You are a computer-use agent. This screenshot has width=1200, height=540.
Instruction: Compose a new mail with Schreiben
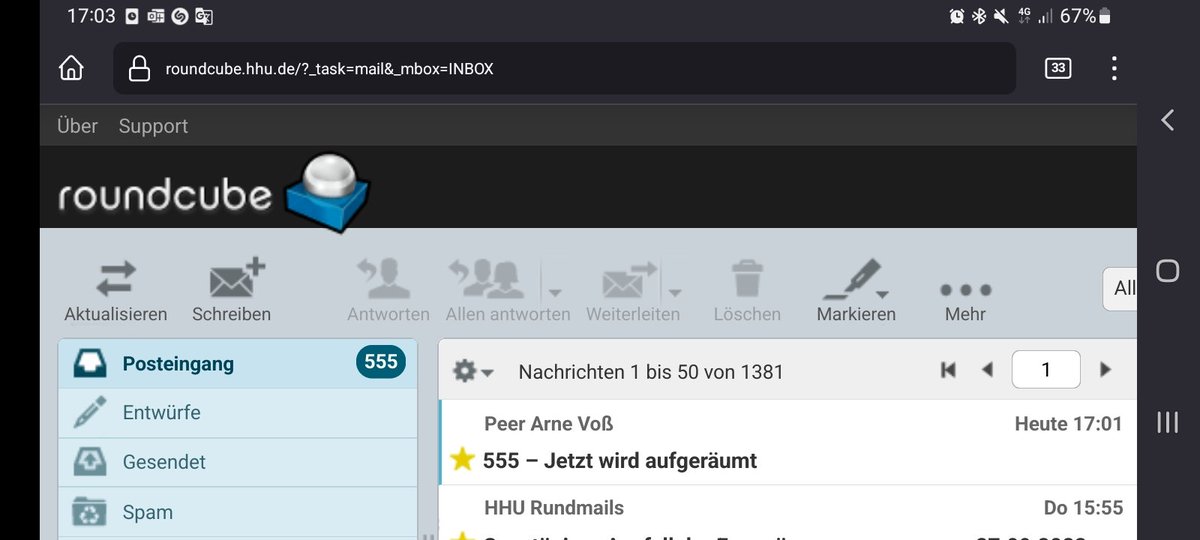tap(231, 292)
